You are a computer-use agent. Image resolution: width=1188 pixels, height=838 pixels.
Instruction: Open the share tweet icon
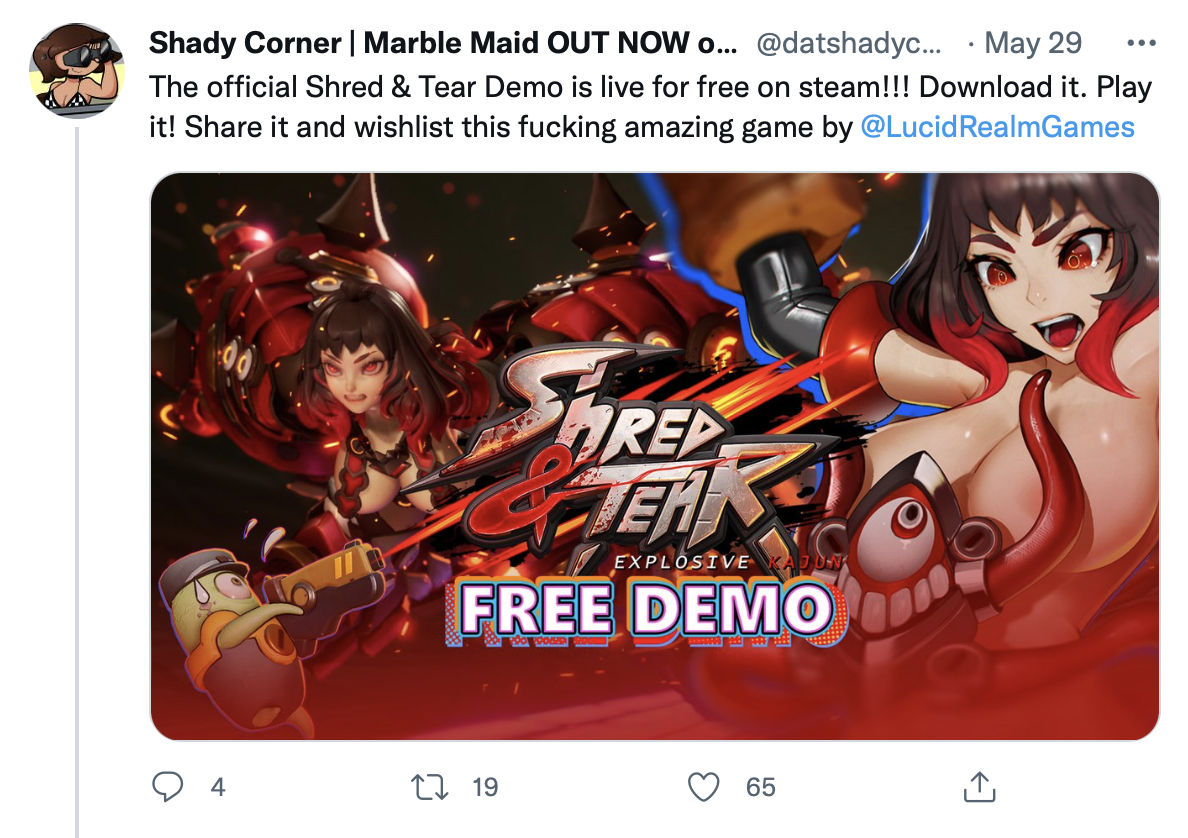[979, 786]
